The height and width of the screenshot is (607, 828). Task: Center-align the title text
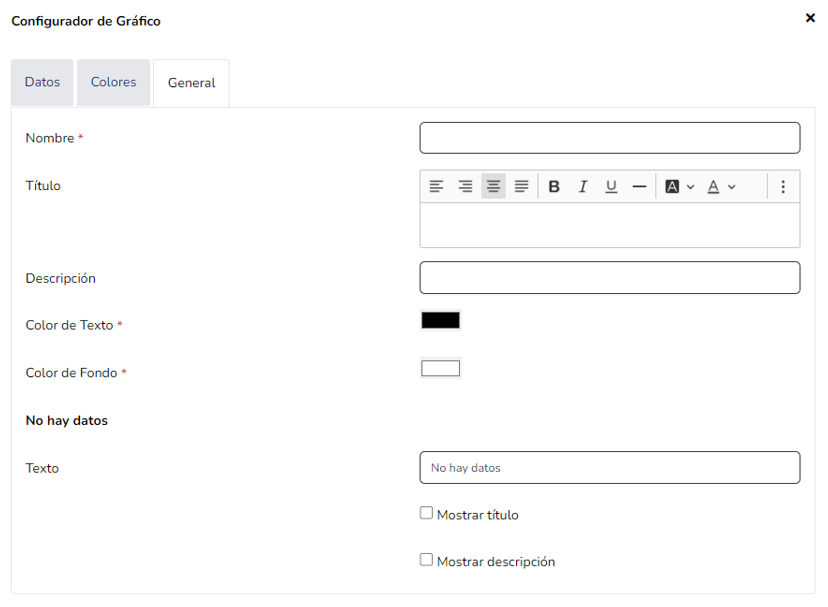point(493,187)
